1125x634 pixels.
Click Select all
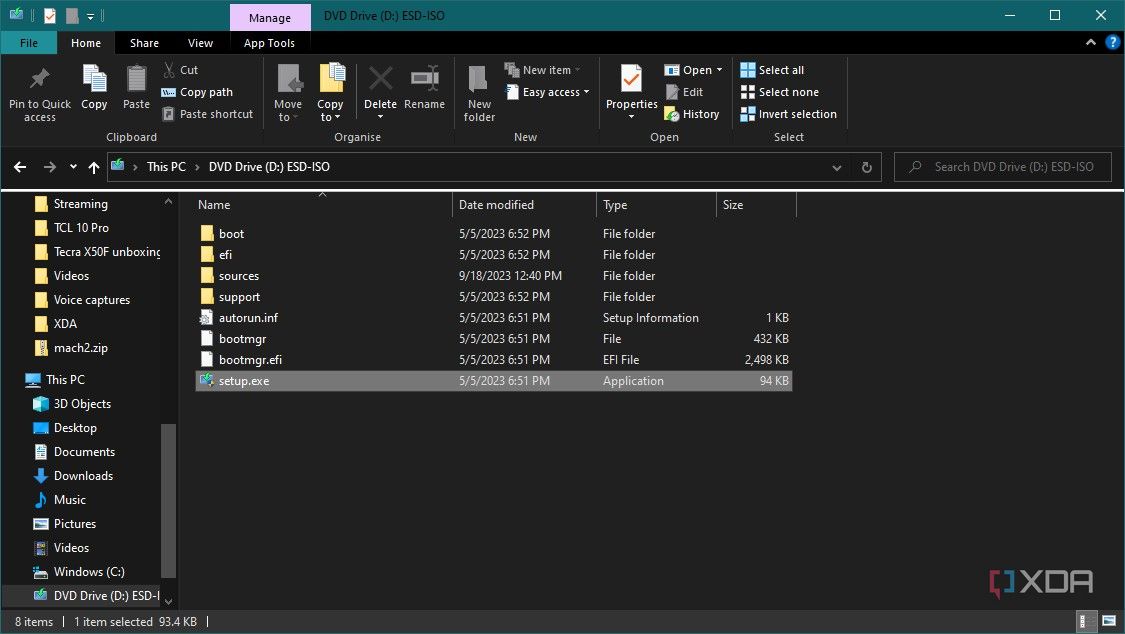point(772,70)
